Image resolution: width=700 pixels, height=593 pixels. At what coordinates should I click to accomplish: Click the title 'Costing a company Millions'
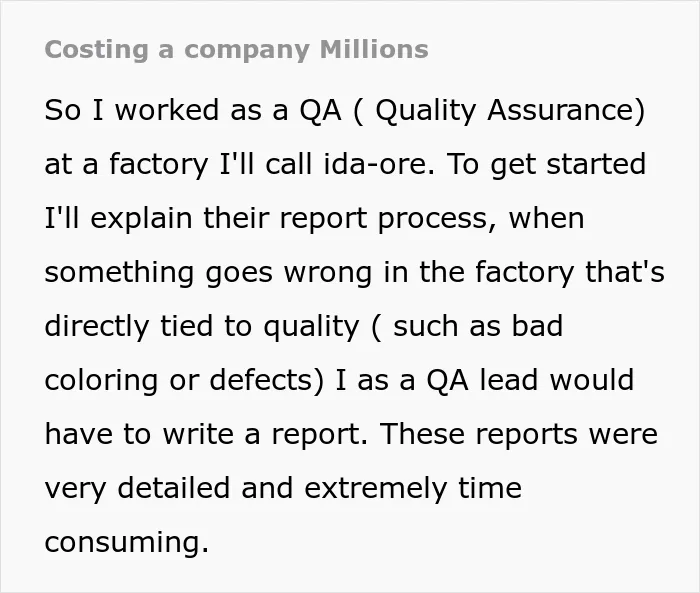pos(237,50)
